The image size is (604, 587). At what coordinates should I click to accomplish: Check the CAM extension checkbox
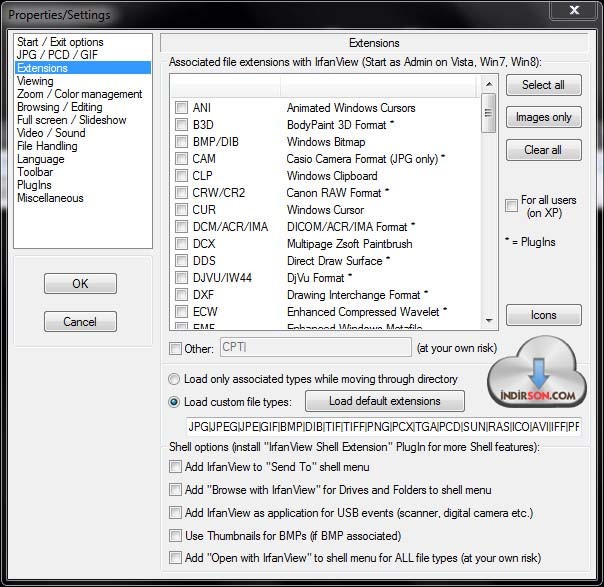pyautogui.click(x=181, y=158)
